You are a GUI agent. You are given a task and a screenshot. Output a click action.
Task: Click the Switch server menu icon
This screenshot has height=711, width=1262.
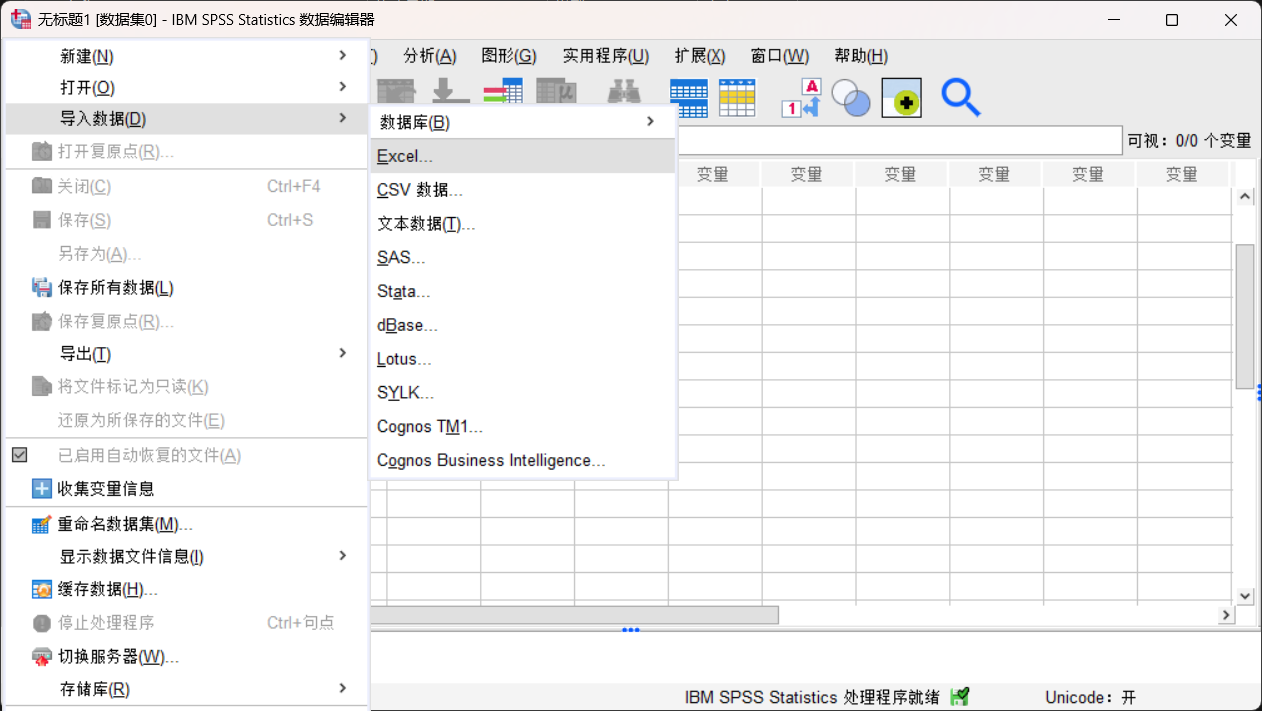click(x=42, y=657)
